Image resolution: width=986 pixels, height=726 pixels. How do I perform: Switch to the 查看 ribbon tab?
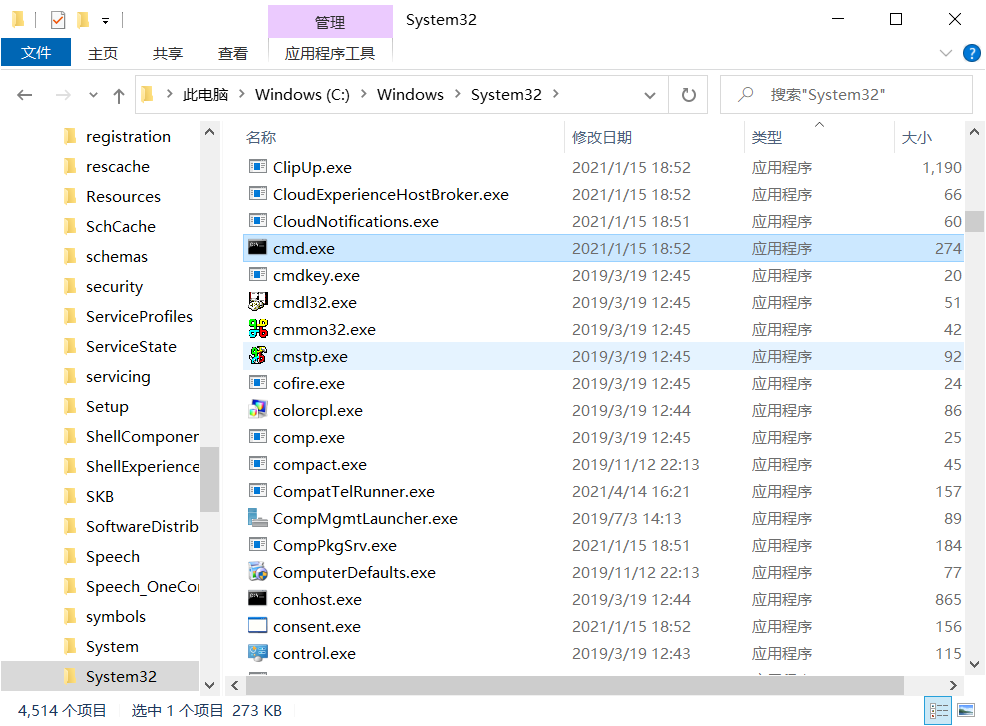233,53
